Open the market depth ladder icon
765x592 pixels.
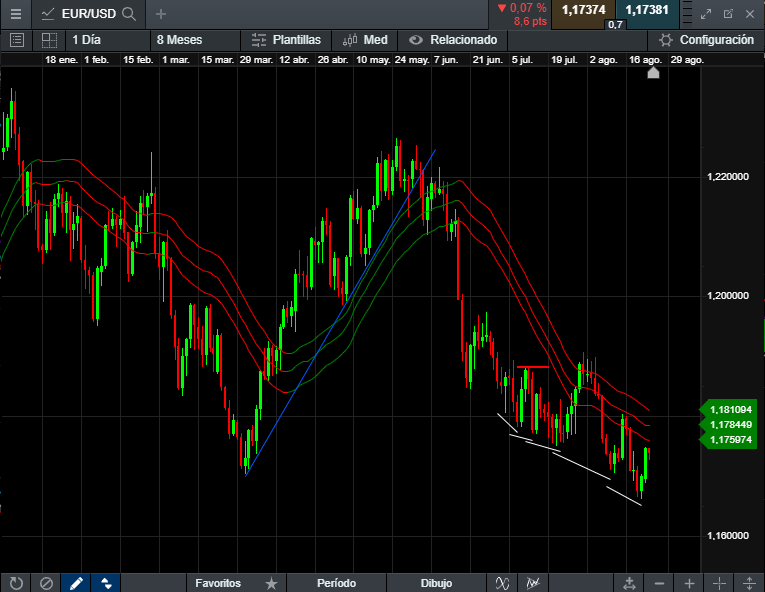[x=687, y=13]
